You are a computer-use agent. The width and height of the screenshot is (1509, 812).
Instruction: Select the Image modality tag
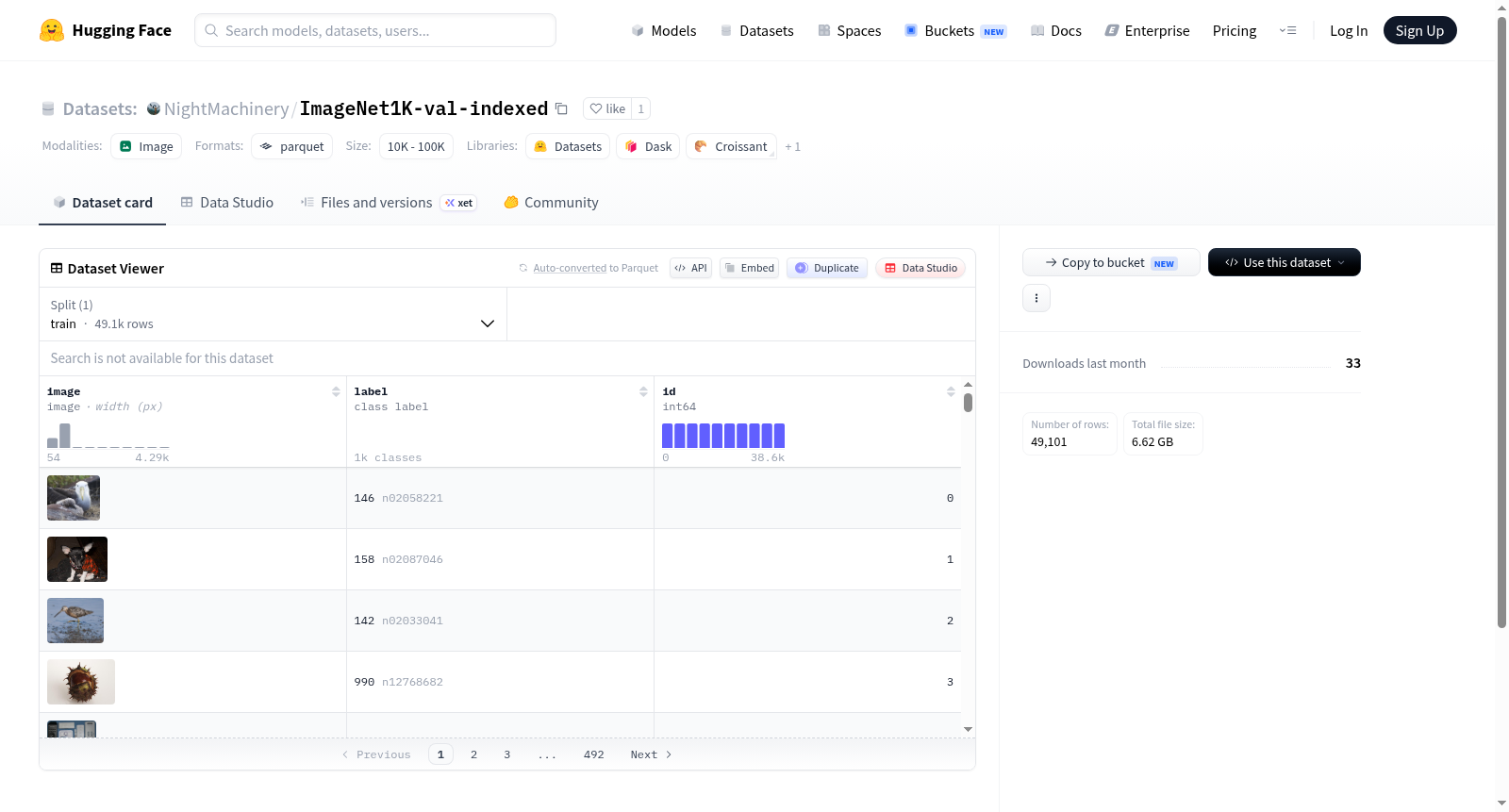point(146,146)
